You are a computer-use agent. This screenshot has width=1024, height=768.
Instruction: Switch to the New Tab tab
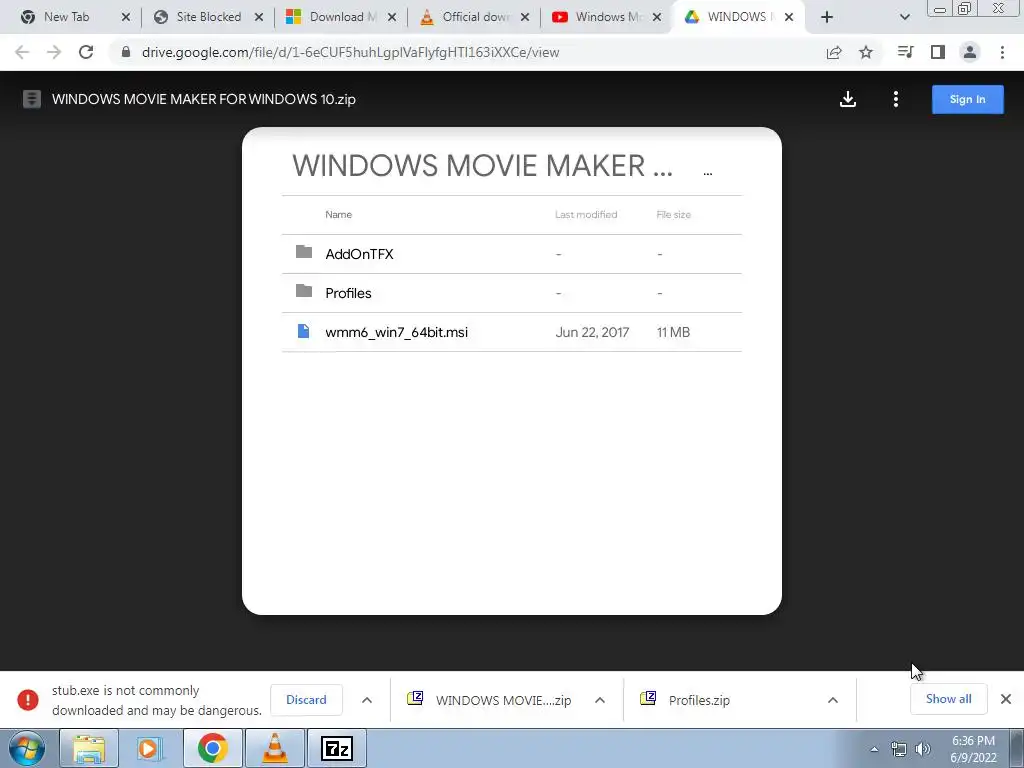pos(67,17)
